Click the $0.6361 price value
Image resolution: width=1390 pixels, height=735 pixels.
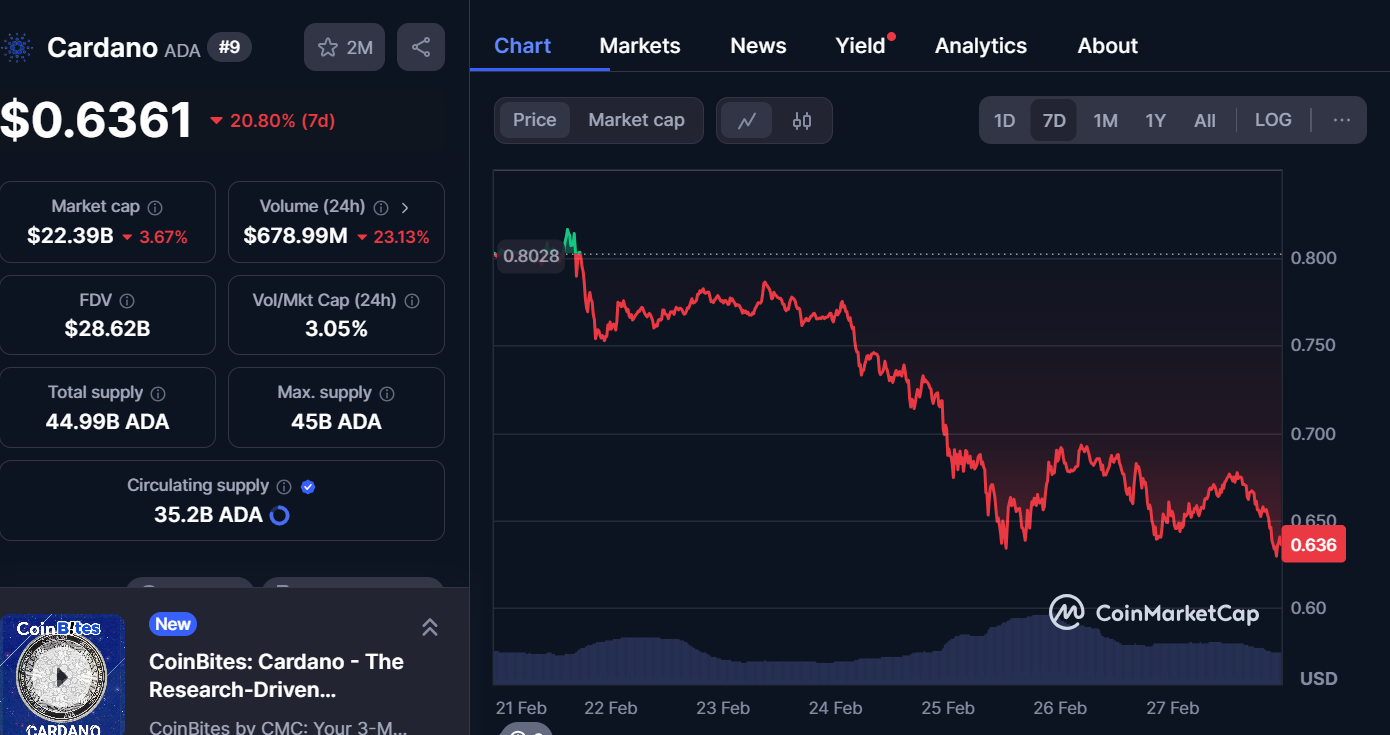click(96, 121)
